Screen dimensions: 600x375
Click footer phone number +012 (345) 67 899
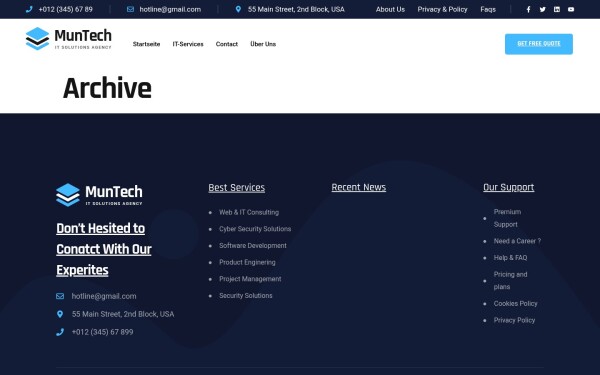pyautogui.click(x=103, y=332)
